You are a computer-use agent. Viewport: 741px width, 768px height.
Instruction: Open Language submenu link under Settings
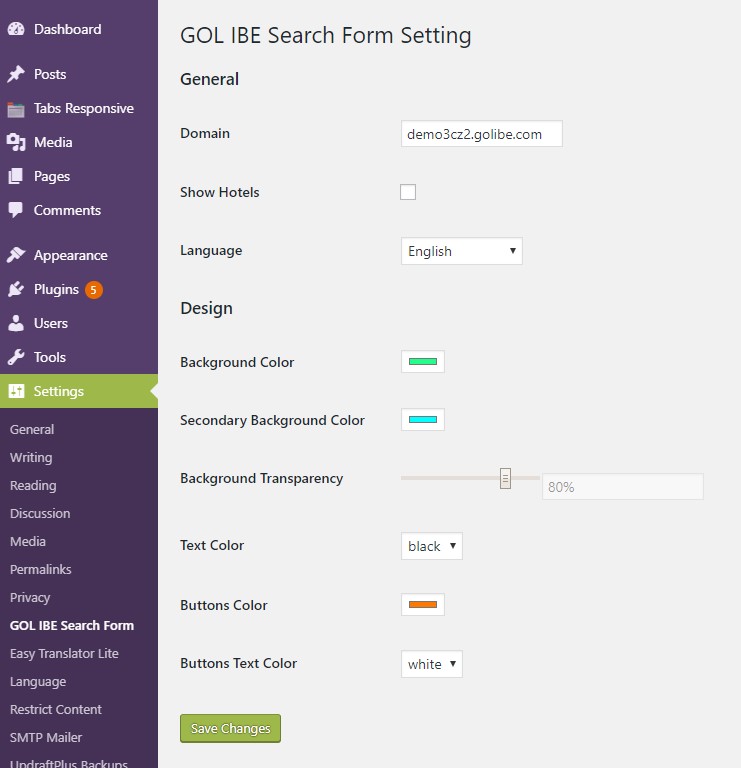(38, 681)
